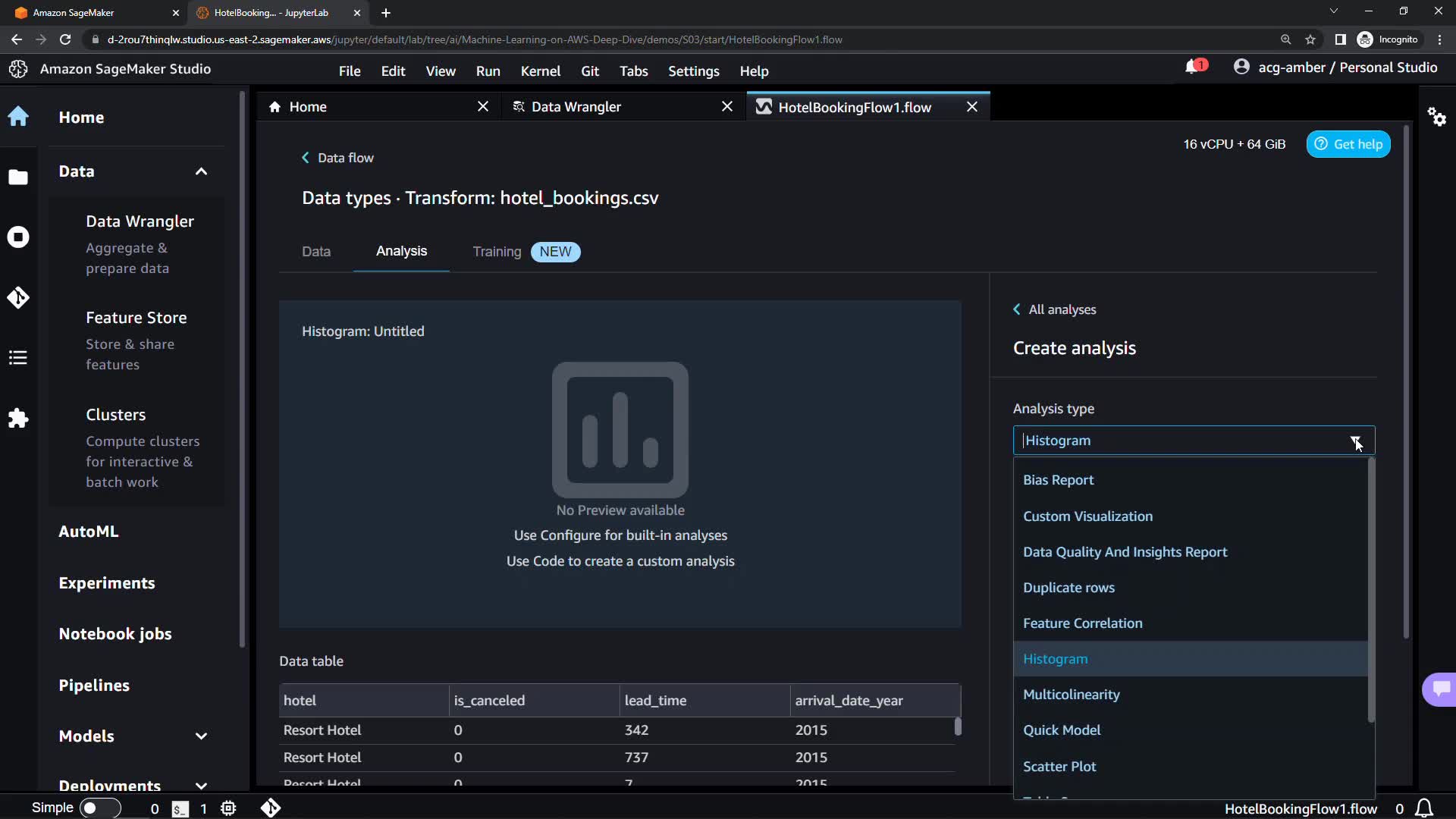Open the Git sidebar icon
Viewport: 1456px width, 819px height.
(18, 297)
